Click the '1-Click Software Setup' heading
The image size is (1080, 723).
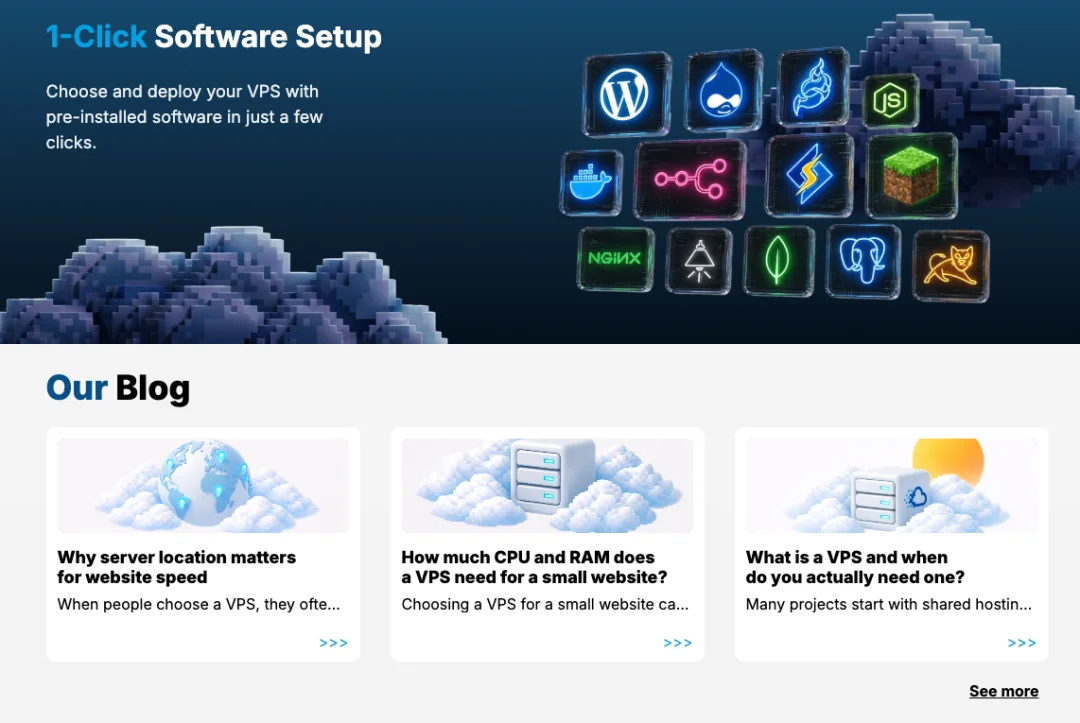pyautogui.click(x=214, y=36)
